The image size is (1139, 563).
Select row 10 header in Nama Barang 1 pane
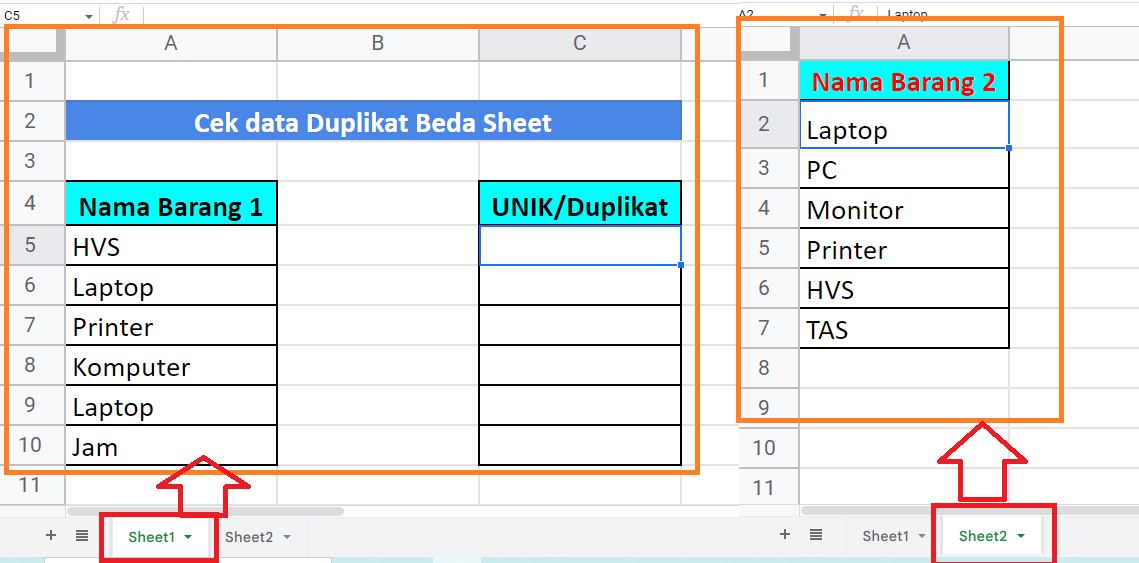pos(30,445)
